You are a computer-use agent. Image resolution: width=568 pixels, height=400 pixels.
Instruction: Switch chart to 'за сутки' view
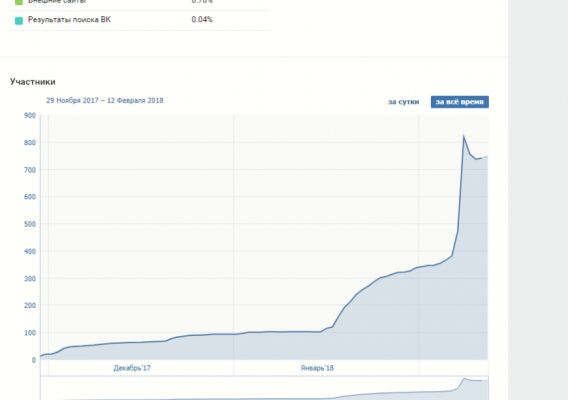point(404,102)
